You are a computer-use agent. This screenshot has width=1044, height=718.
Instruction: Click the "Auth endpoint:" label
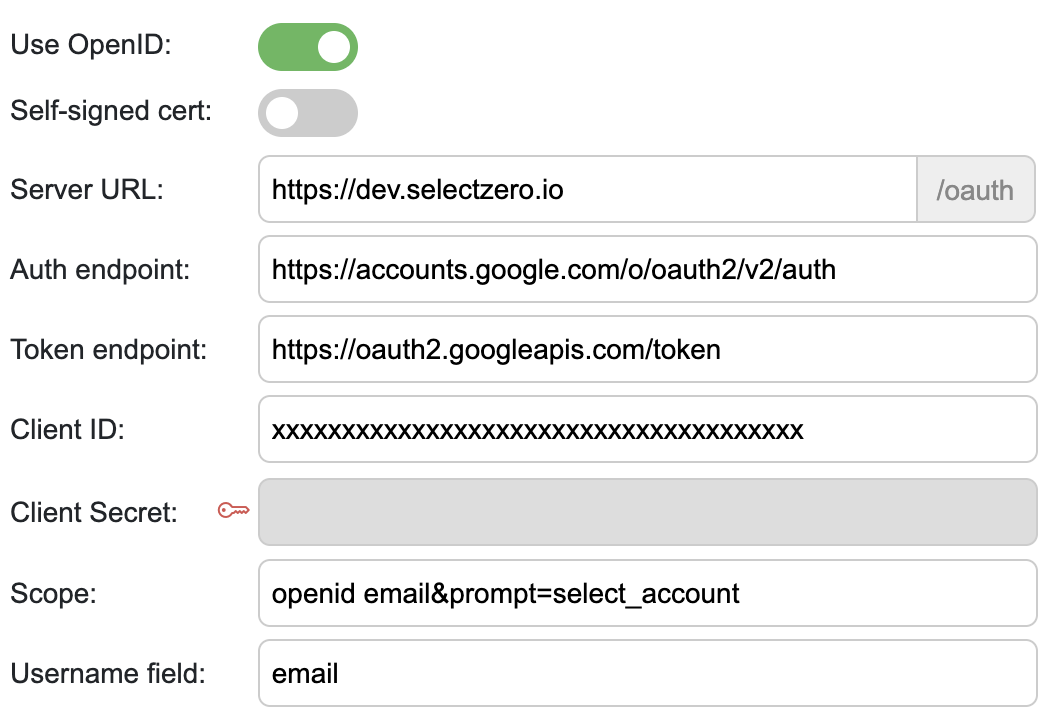pos(103,270)
